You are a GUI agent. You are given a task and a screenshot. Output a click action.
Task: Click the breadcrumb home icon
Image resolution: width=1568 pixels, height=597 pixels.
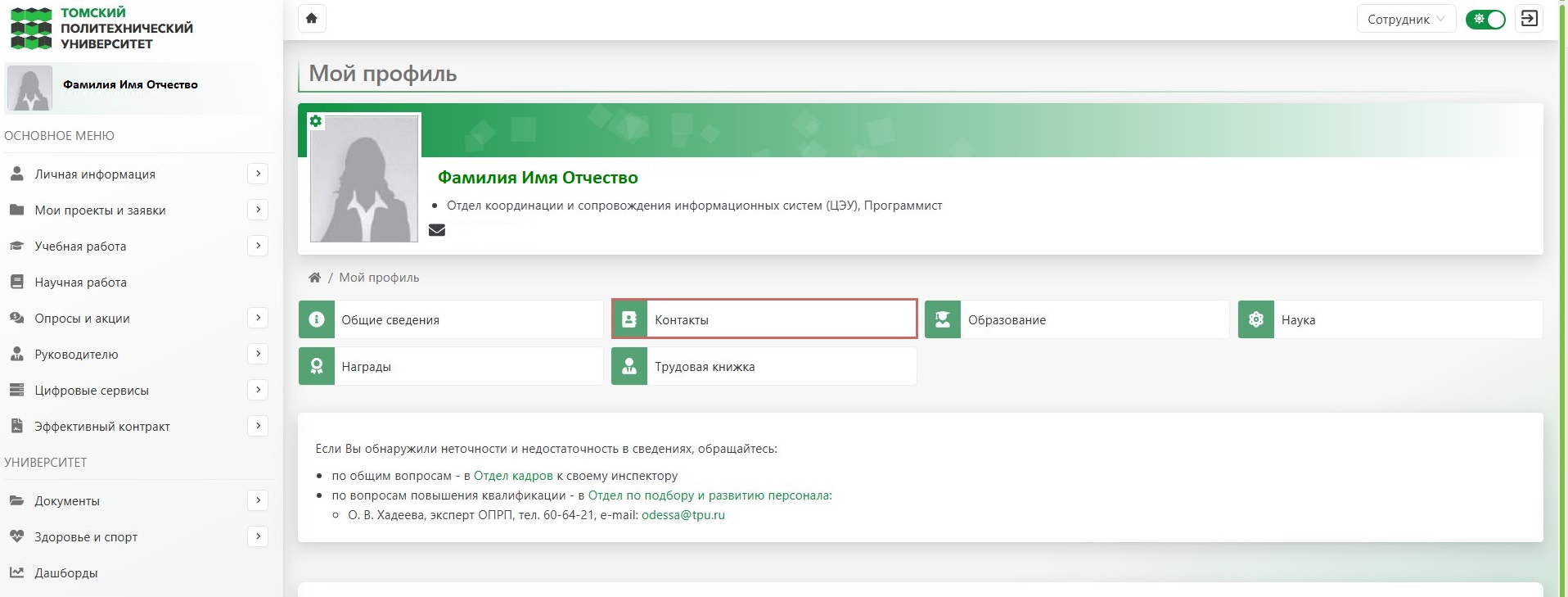tap(314, 278)
